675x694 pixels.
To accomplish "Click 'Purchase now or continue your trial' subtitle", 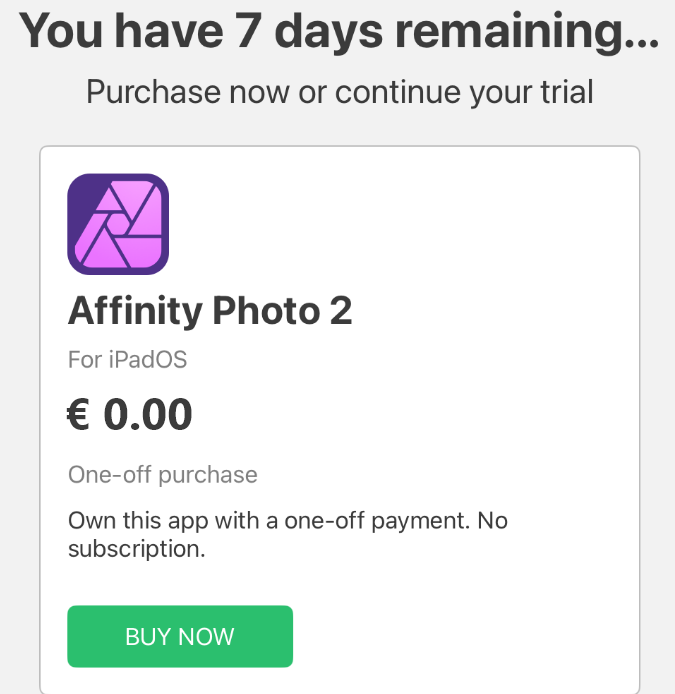I will coord(339,92).
